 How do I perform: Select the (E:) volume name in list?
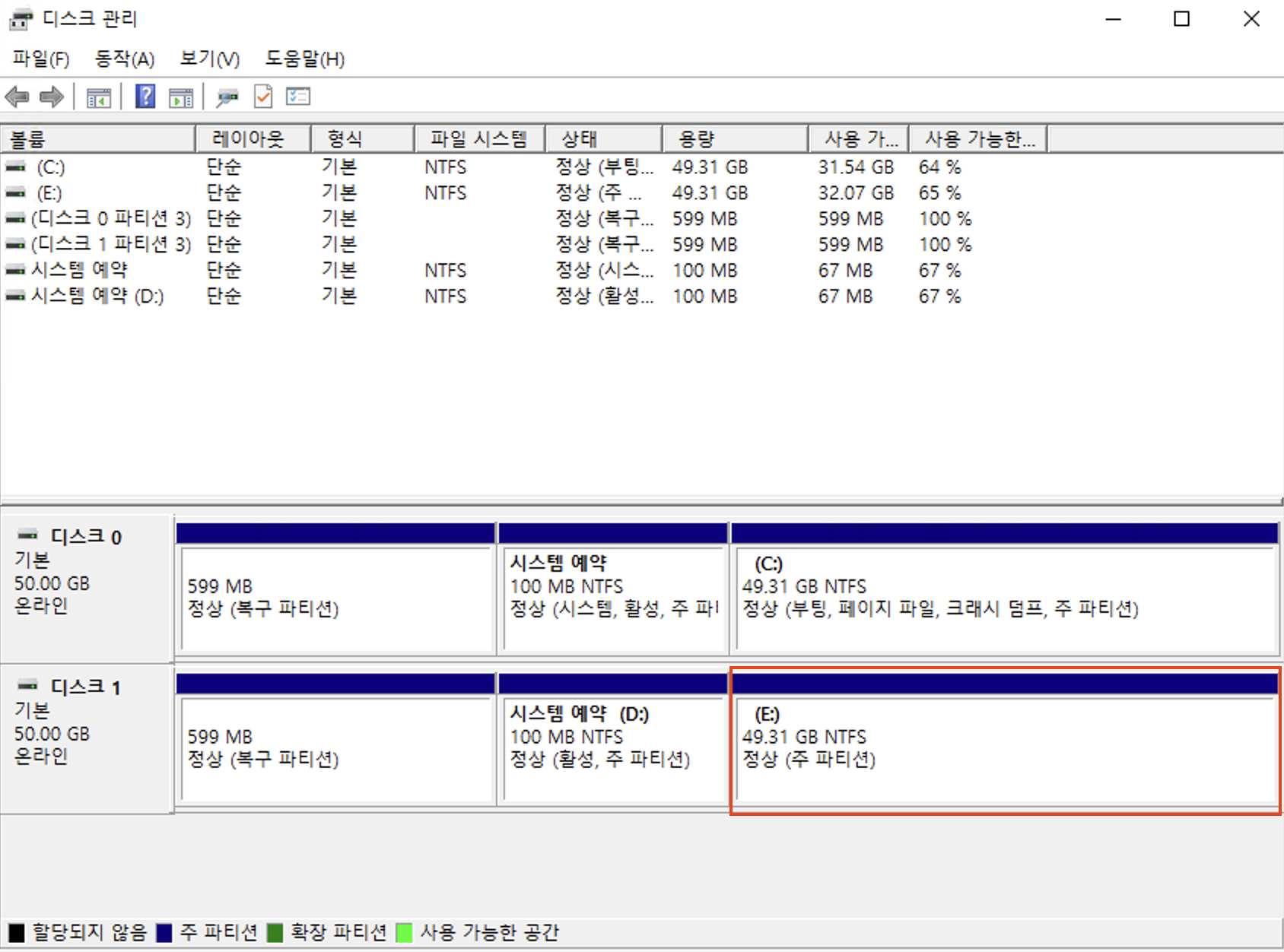click(x=49, y=192)
